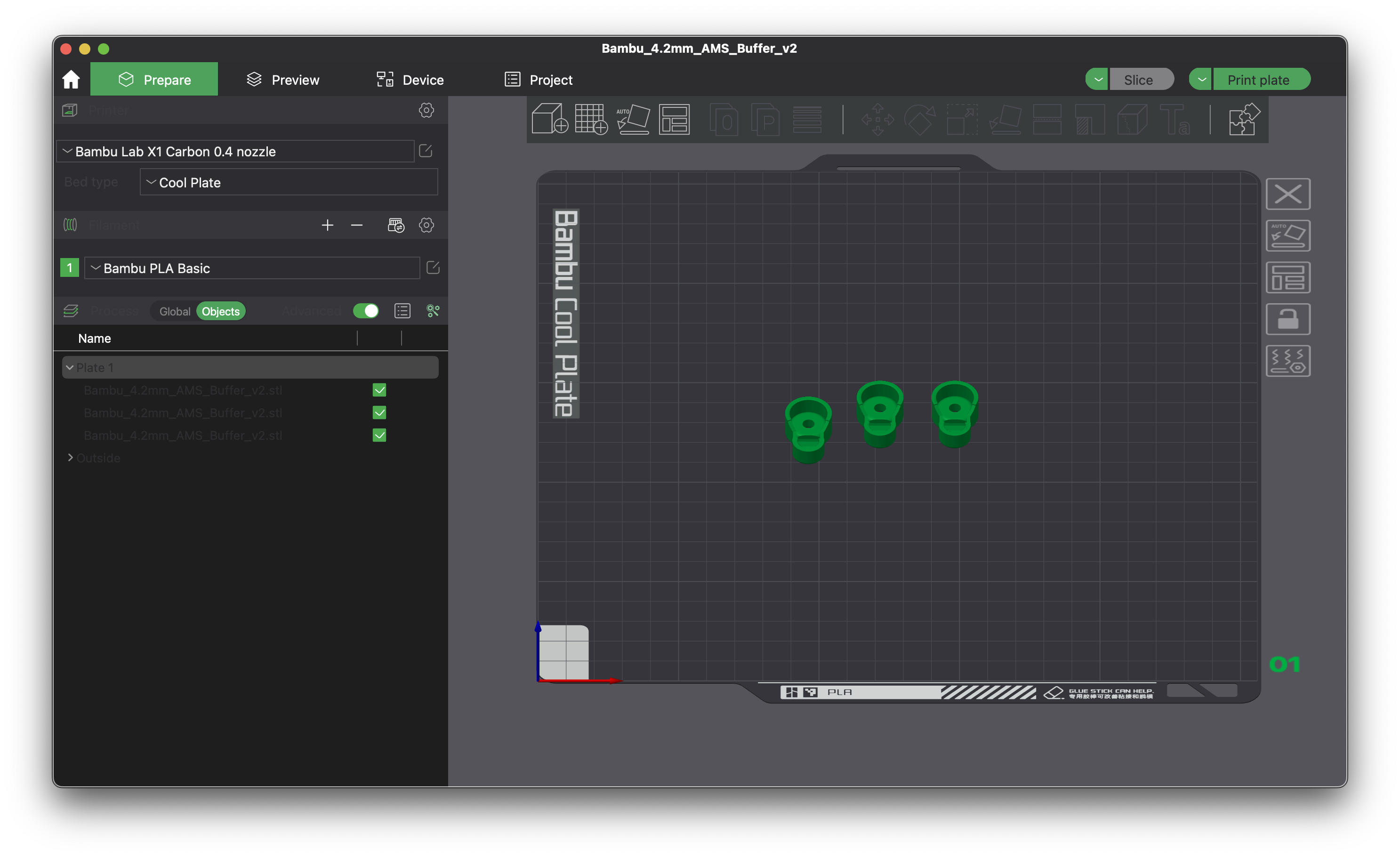Open plate settings icon
The height and width of the screenshot is (857, 1400).
[x=1288, y=361]
